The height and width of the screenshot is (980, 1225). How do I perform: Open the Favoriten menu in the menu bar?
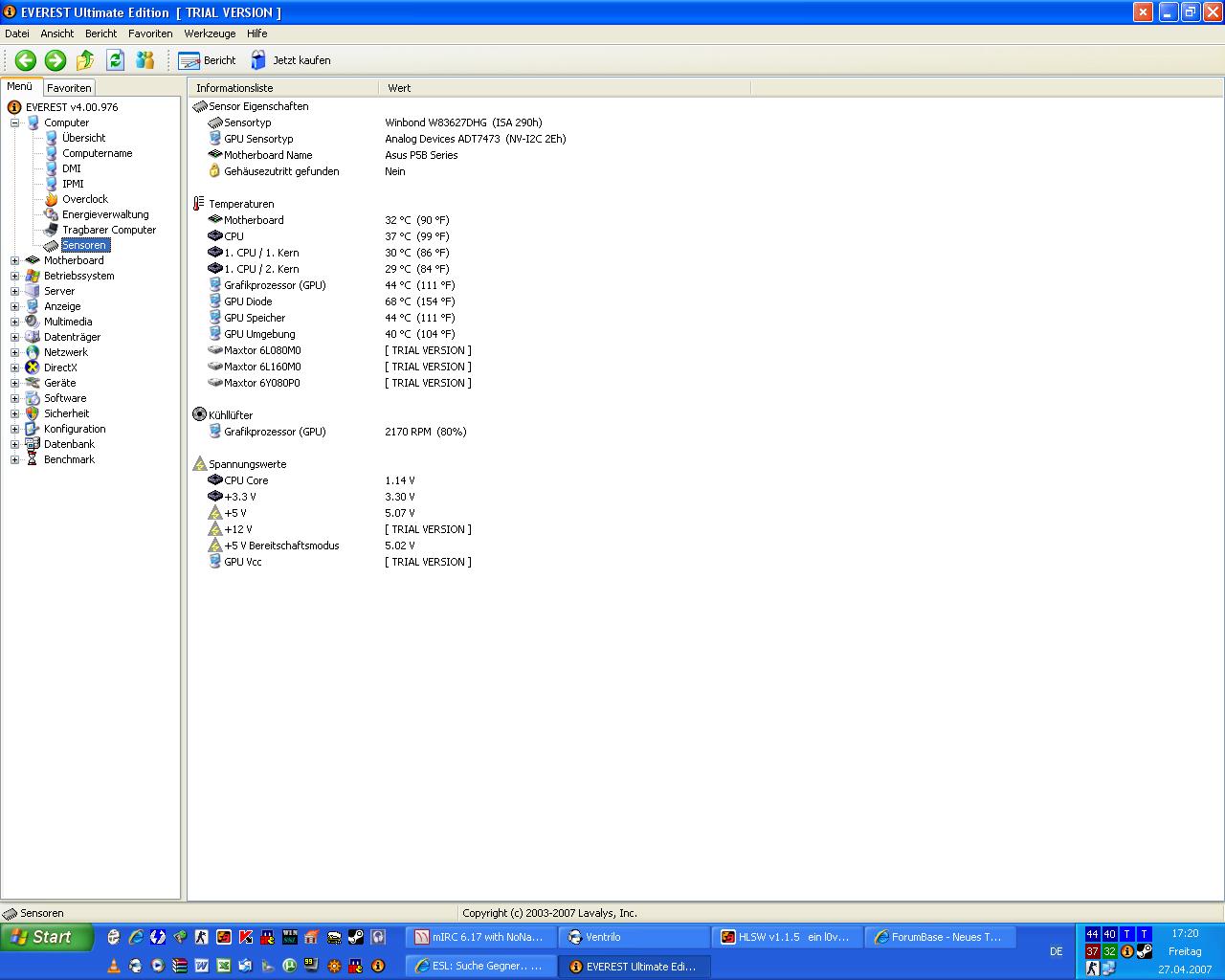pos(151,33)
